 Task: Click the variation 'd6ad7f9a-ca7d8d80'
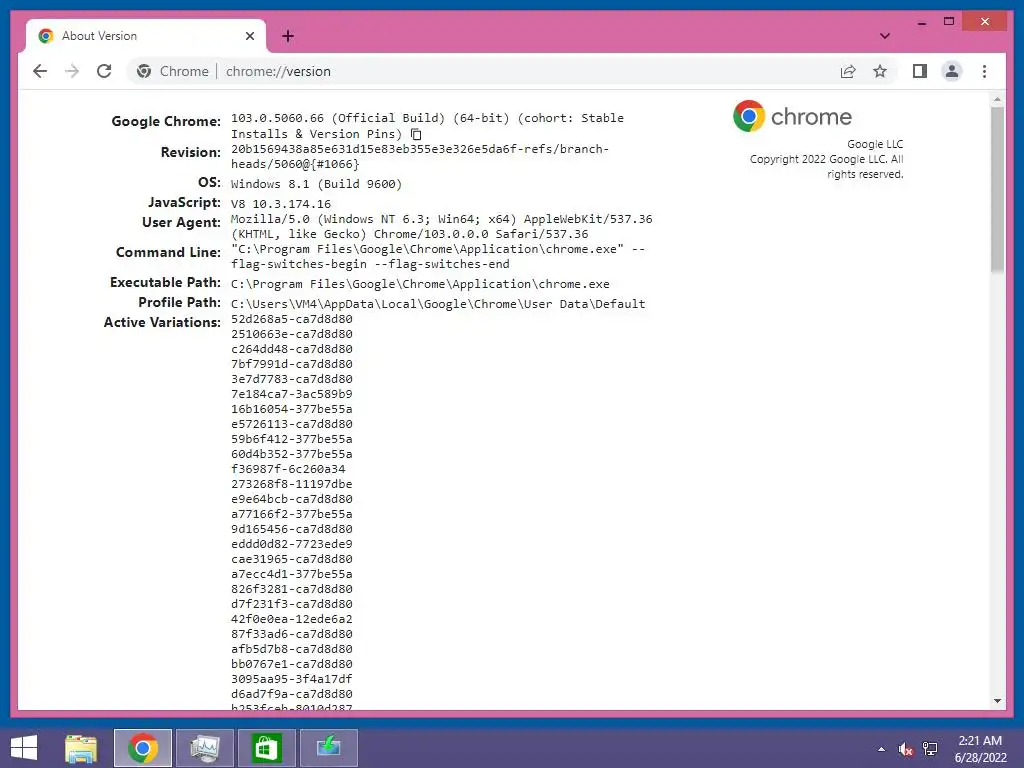click(291, 694)
